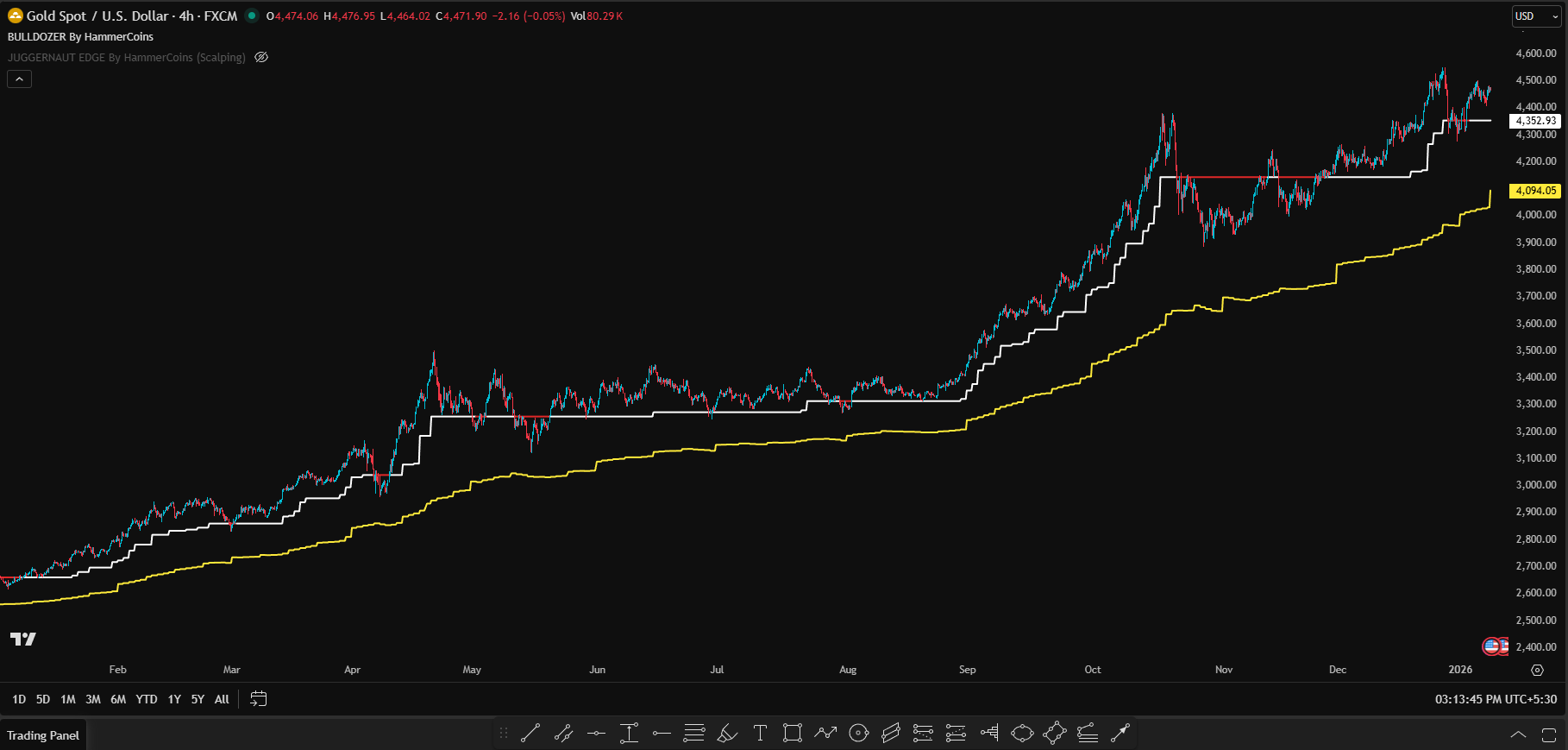Image resolution: width=1568 pixels, height=750 pixels.
Task: Select the parallel channel drawing tool
Action: pos(891,734)
